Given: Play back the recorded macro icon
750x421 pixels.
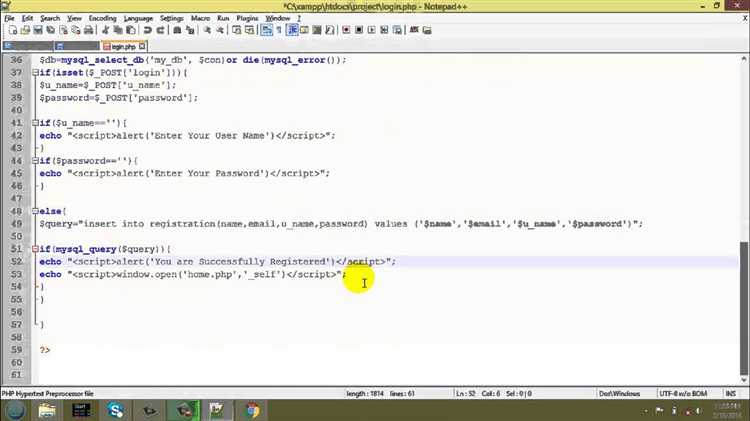Looking at the screenshot, I should click(372, 30).
